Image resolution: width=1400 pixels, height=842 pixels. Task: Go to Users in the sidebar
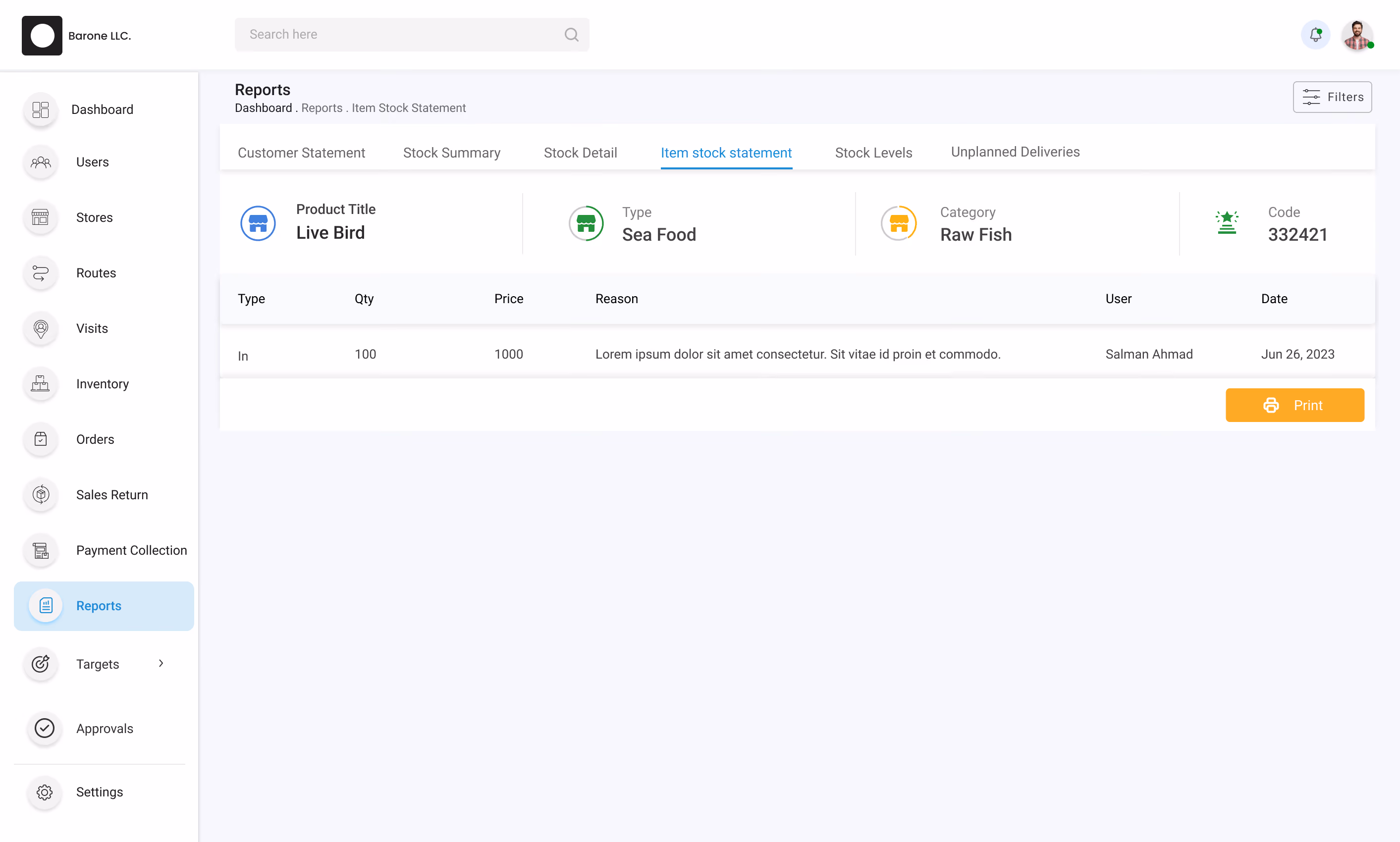tap(93, 162)
